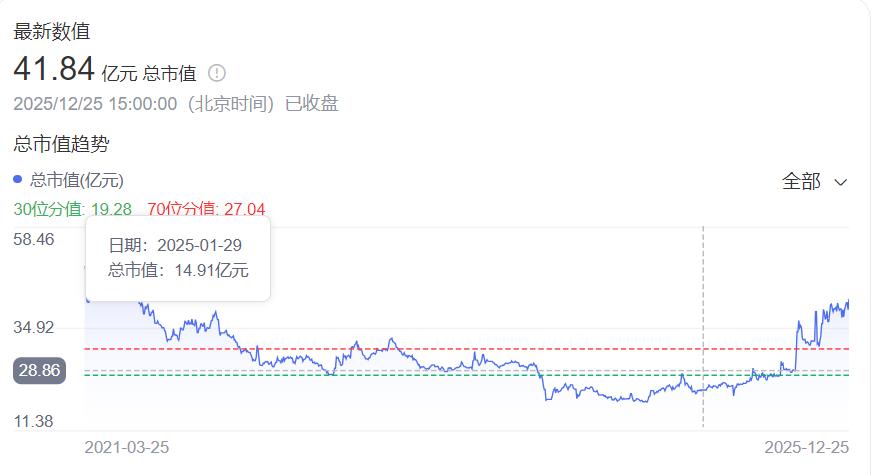Click the red 70位分值 27.04 label
This screenshot has width=871, height=475.
click(206, 209)
